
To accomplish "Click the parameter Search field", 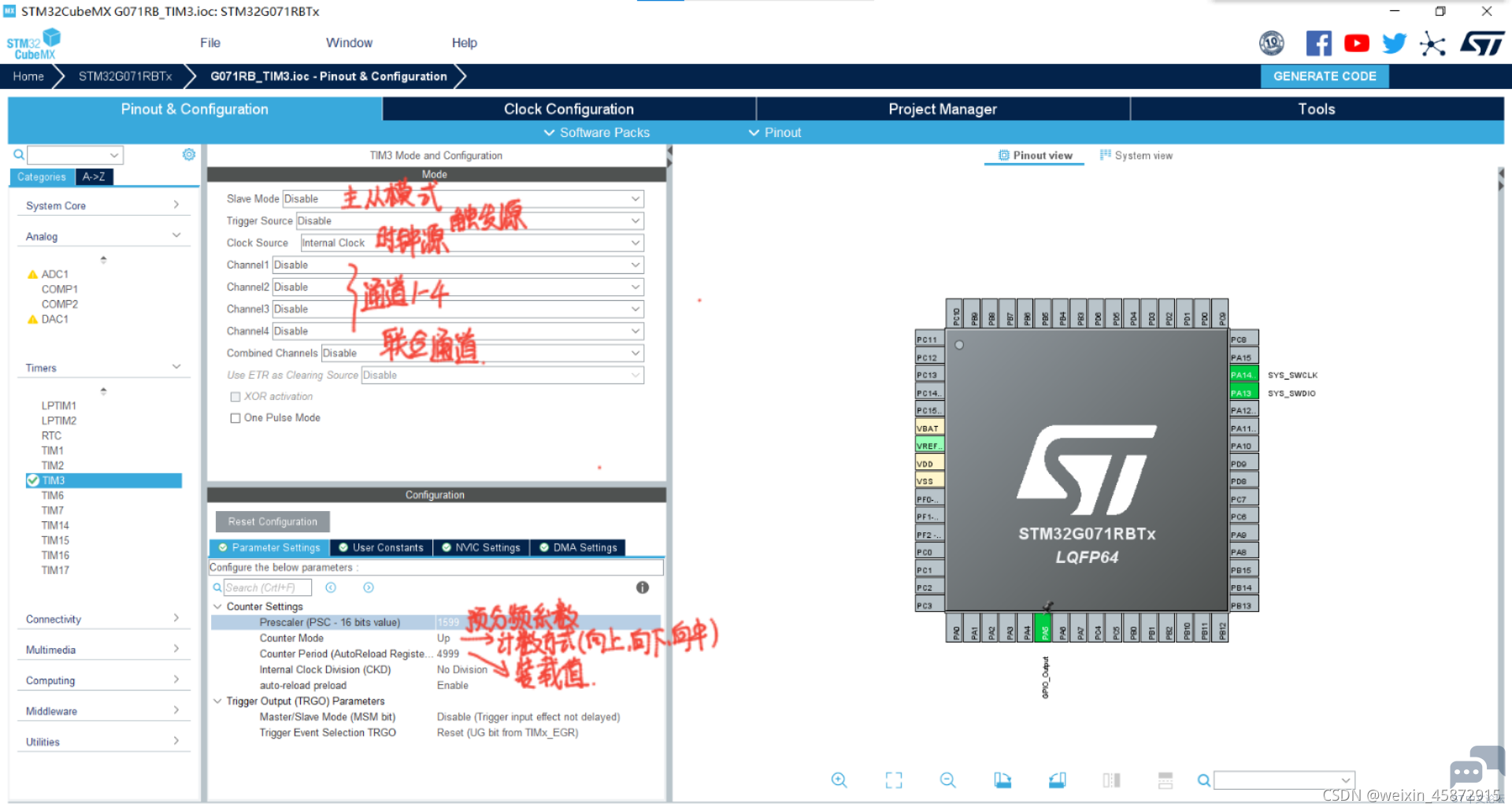I will click(267, 587).
